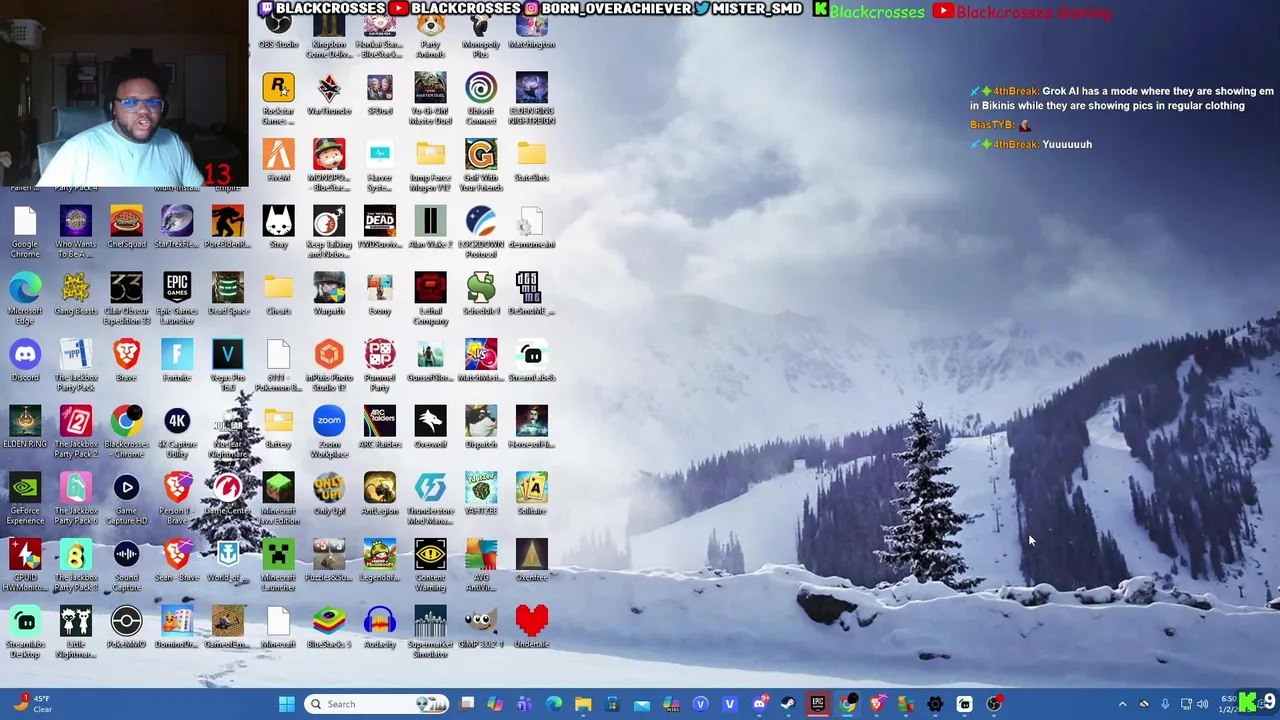Open File Explorer from the taskbar
The image size is (1280, 720).
(583, 704)
